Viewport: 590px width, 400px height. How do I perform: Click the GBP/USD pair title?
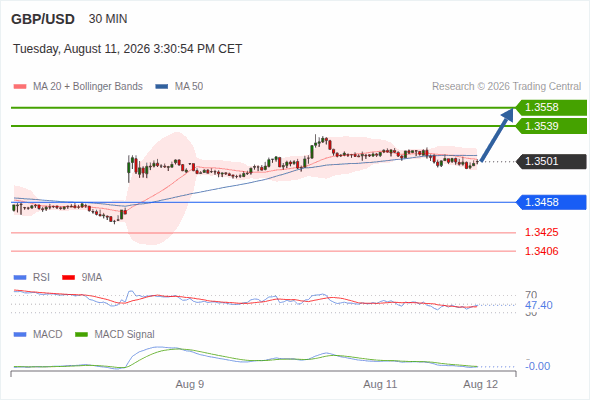coord(43,19)
